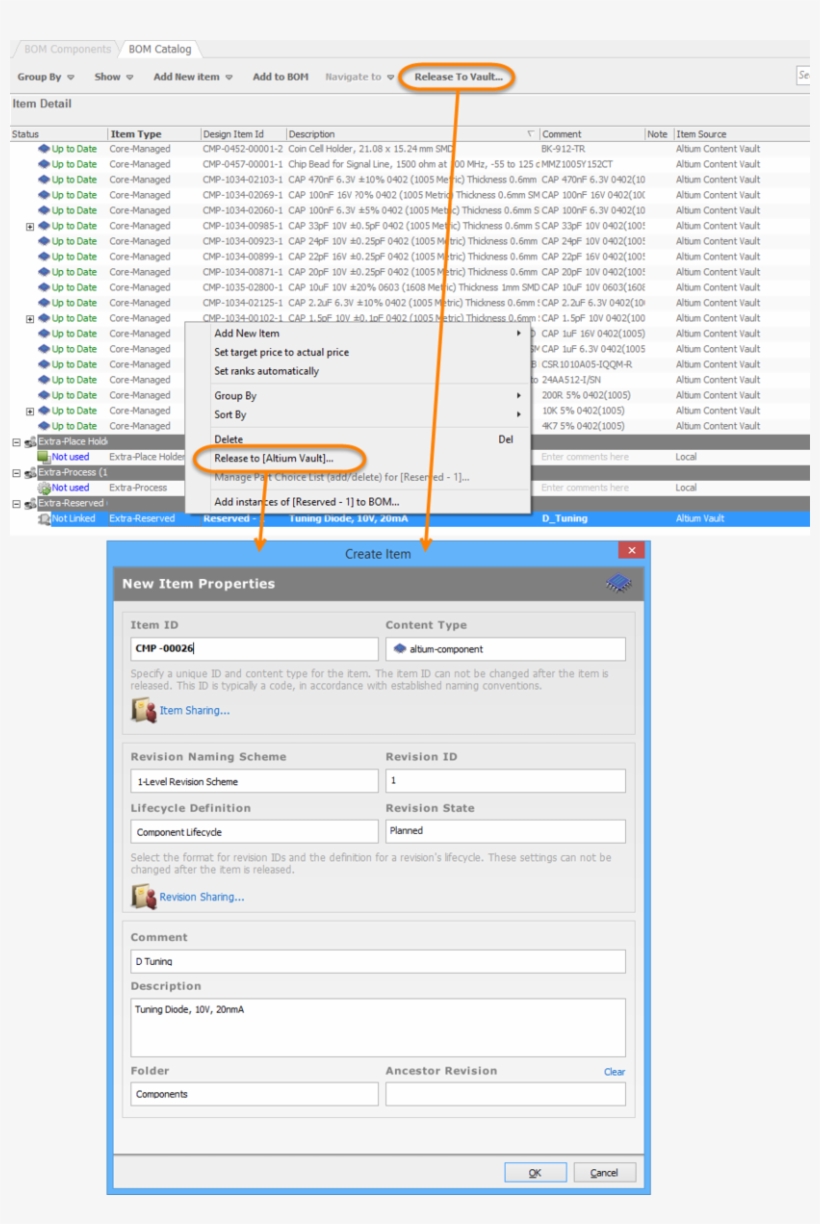The image size is (820, 1224).
Task: Open Group By submenu in context menu
Action: 357,396
